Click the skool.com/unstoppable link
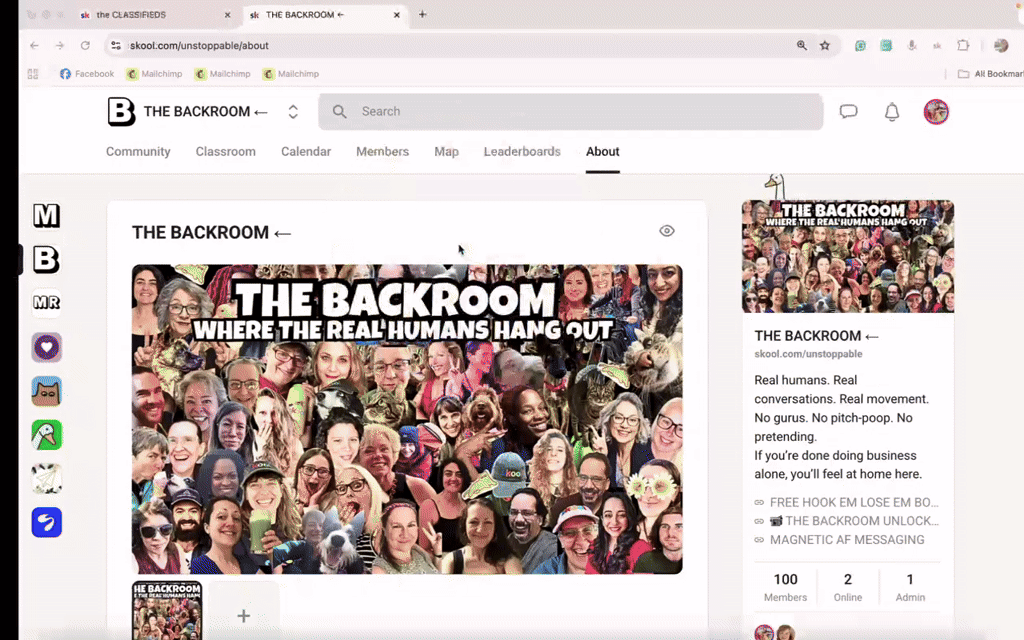This screenshot has height=640, width=1024. tap(808, 354)
